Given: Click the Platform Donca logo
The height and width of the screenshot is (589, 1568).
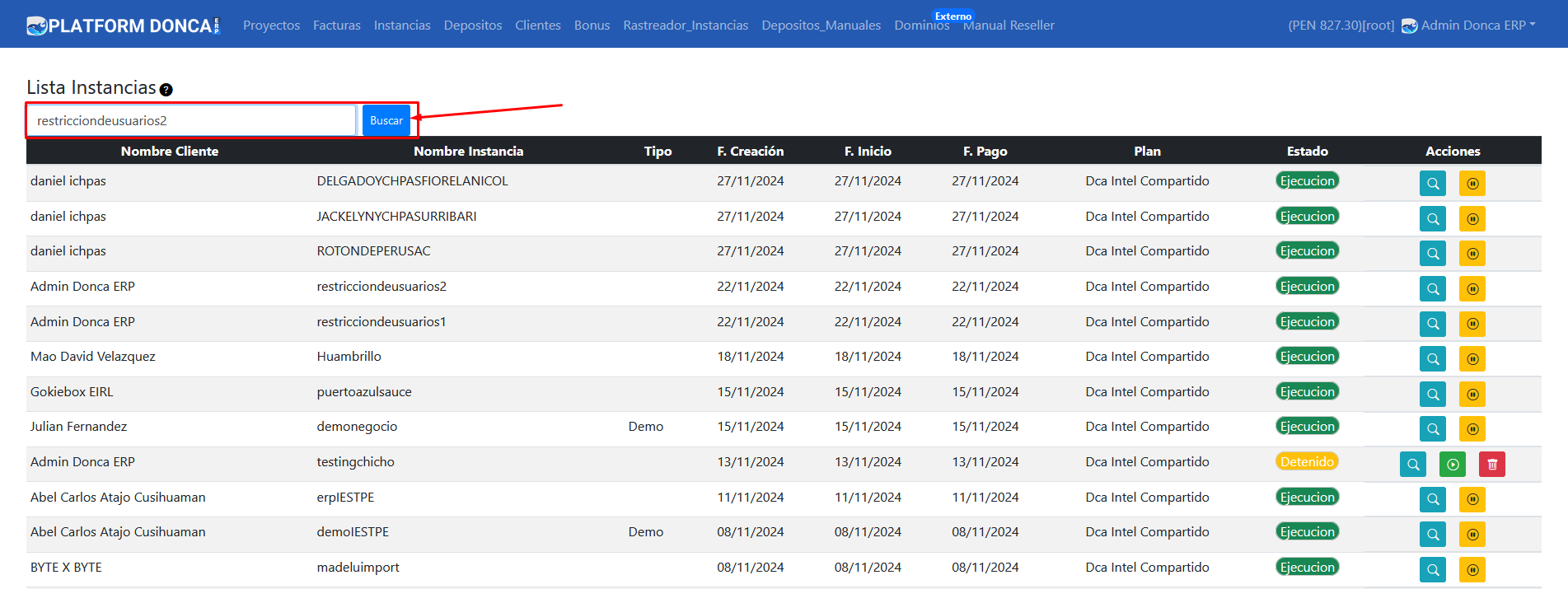Looking at the screenshot, I should click(x=124, y=26).
